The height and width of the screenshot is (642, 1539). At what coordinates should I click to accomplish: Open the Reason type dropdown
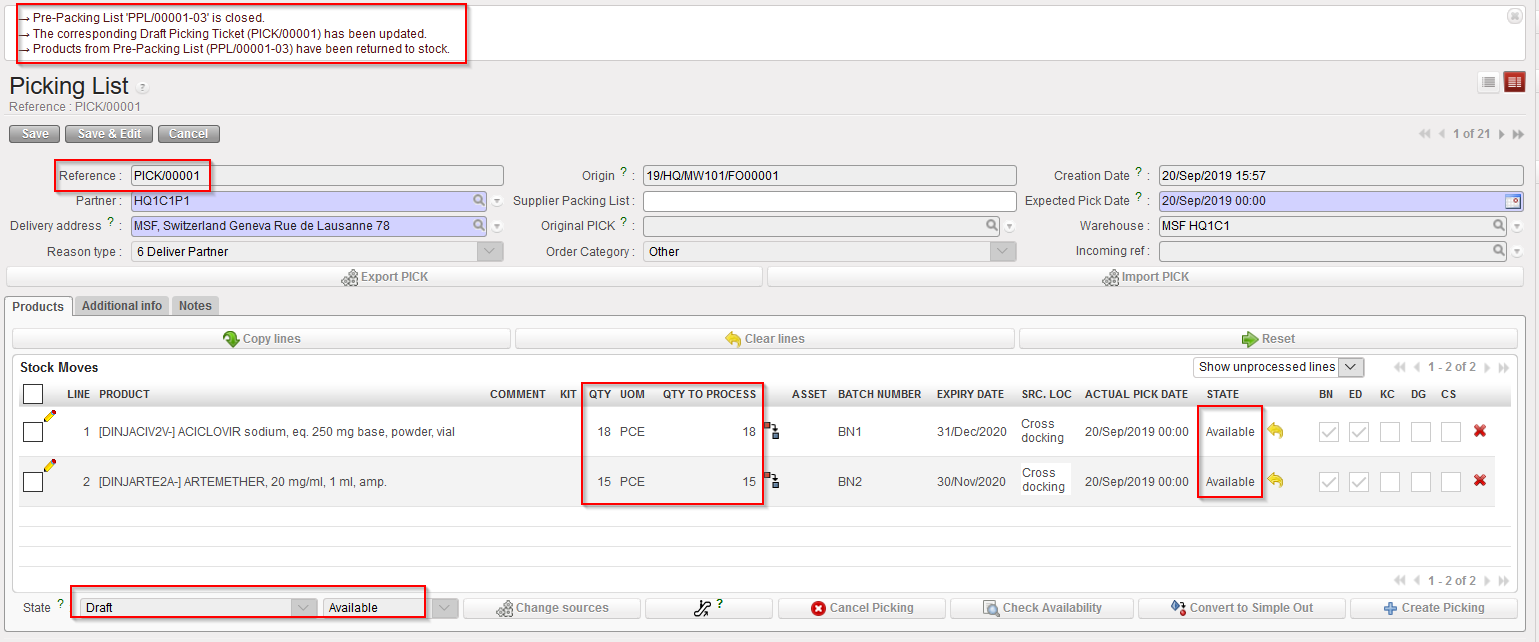coord(490,252)
